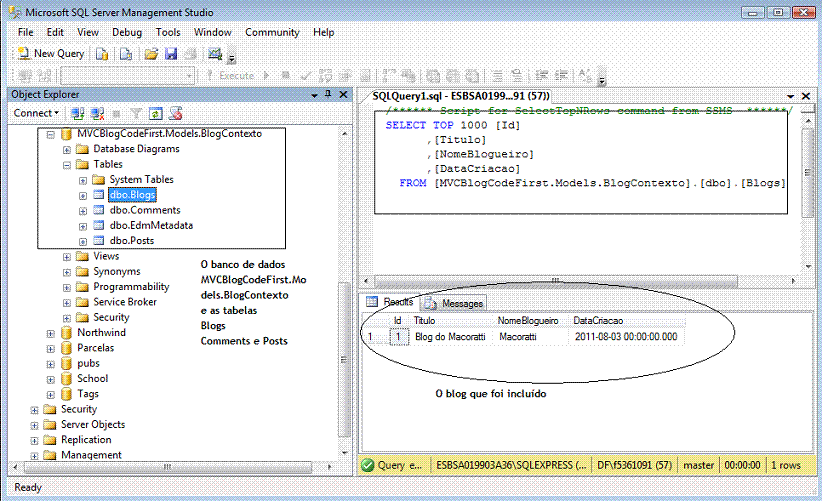Open the Debug menu
This screenshot has height=501, width=822.
coord(127,32)
